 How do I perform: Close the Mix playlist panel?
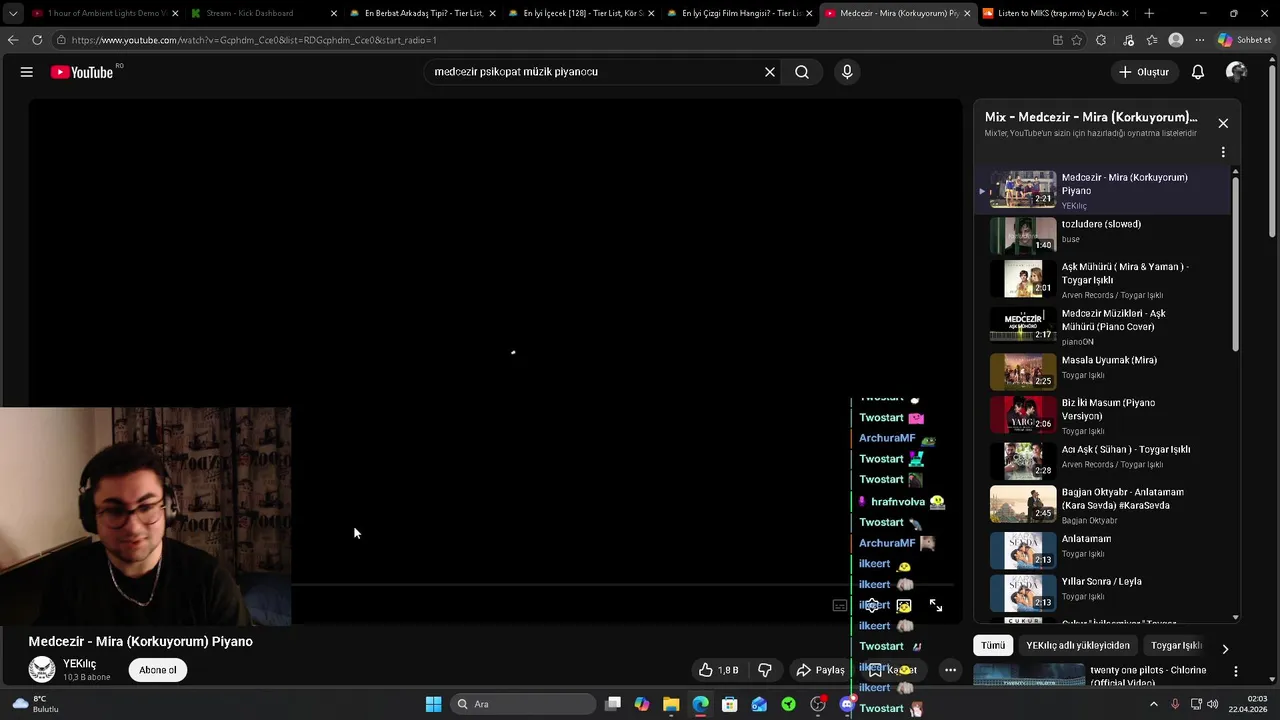(1223, 123)
